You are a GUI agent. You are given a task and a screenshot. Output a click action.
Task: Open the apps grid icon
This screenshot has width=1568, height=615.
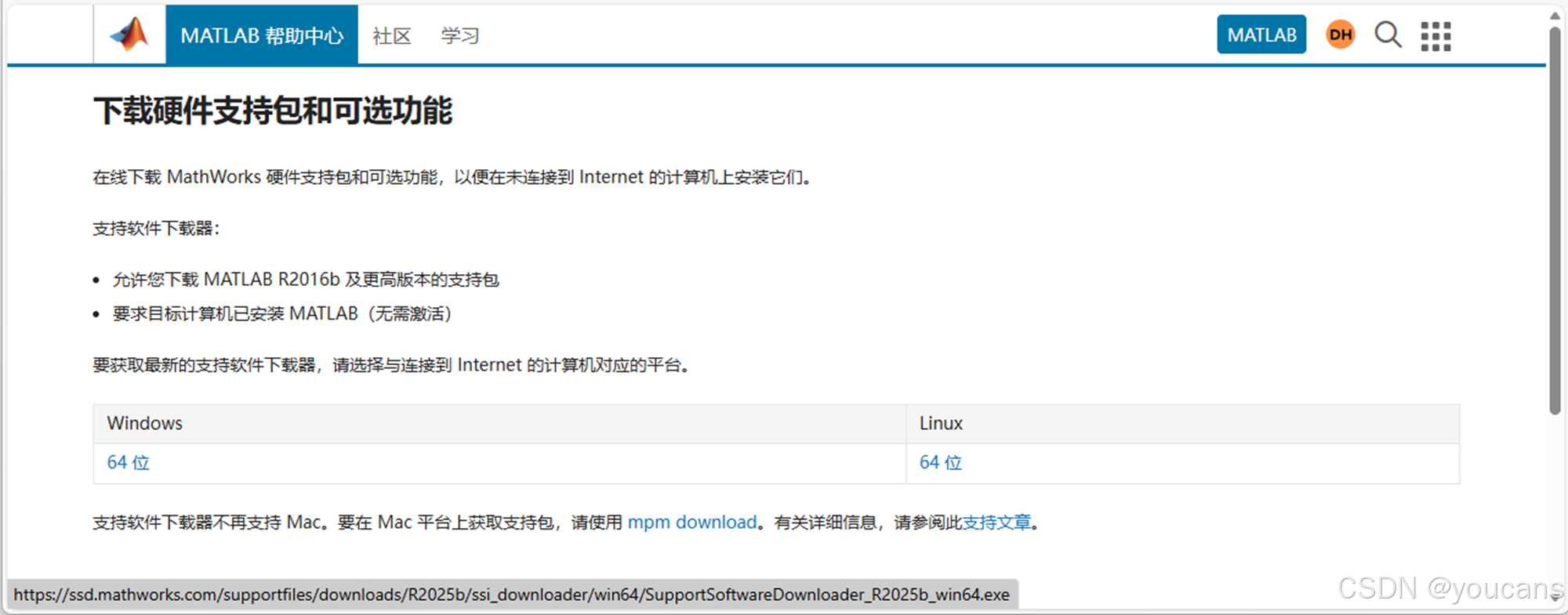(1436, 36)
